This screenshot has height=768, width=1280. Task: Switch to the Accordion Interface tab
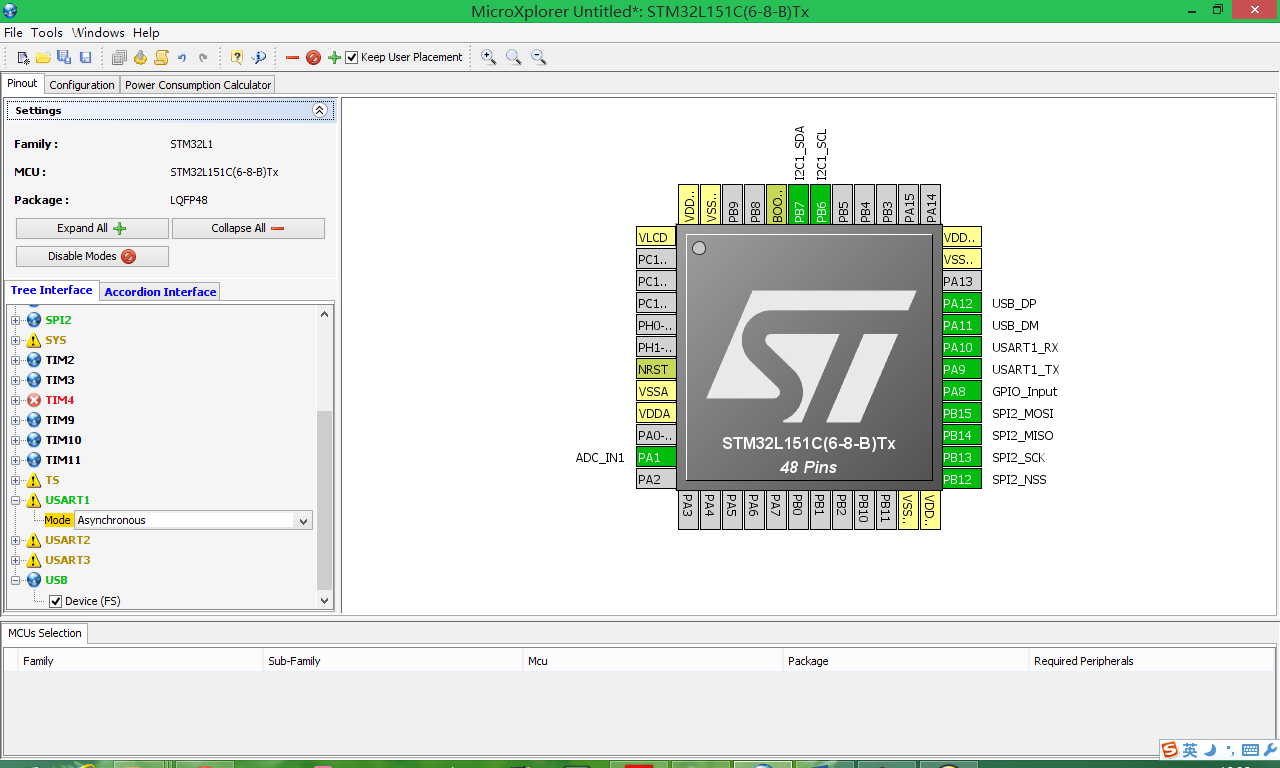[160, 292]
